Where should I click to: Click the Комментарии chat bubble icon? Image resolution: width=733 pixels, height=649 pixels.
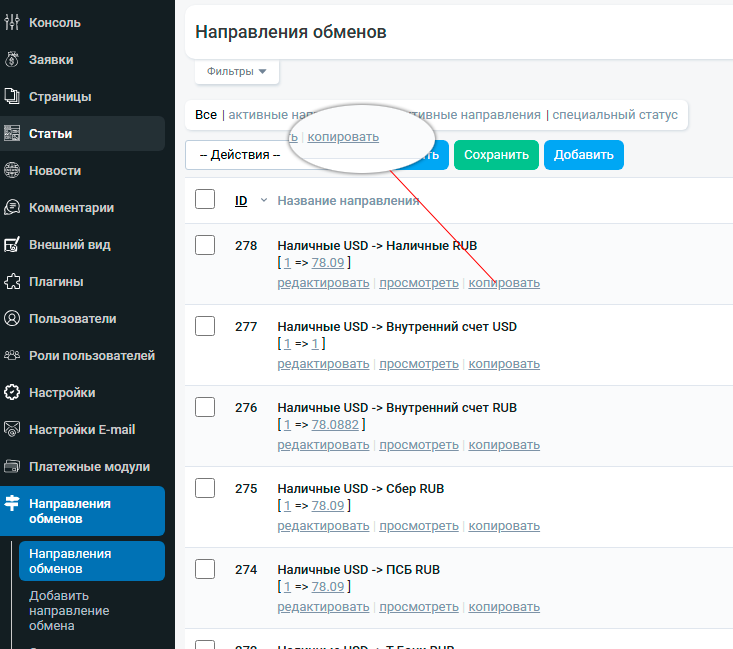coord(12,207)
